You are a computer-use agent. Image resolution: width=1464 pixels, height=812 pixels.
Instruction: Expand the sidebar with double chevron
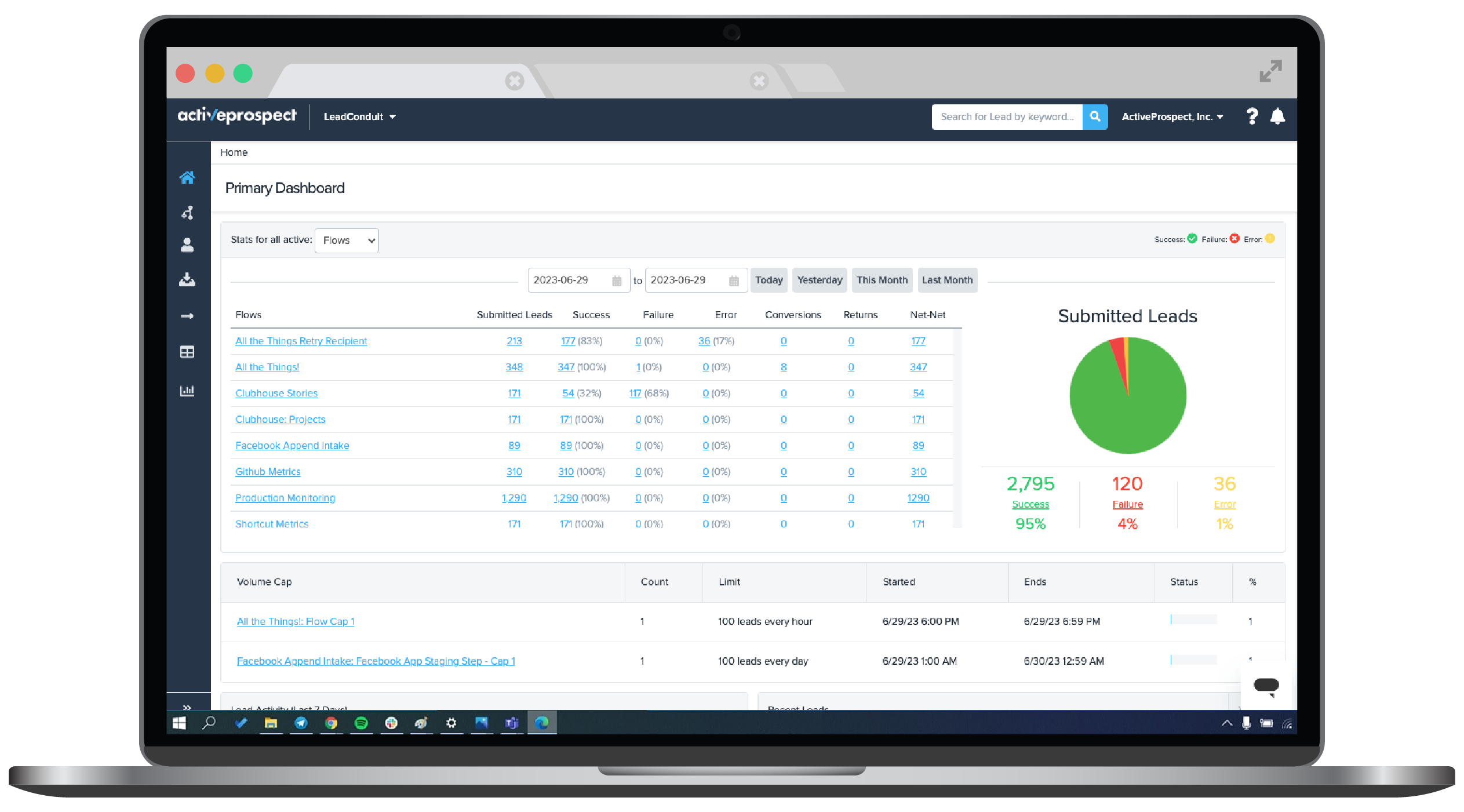[187, 707]
